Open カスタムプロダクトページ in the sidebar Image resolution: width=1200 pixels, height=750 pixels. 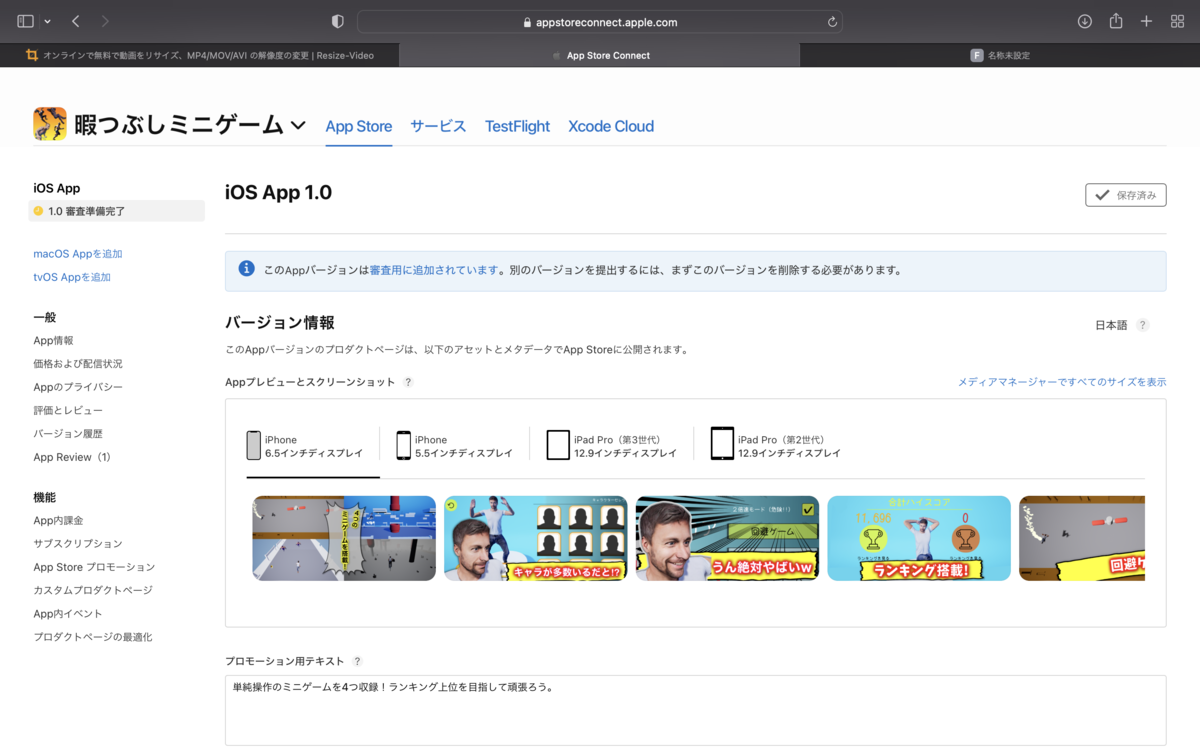(x=93, y=590)
